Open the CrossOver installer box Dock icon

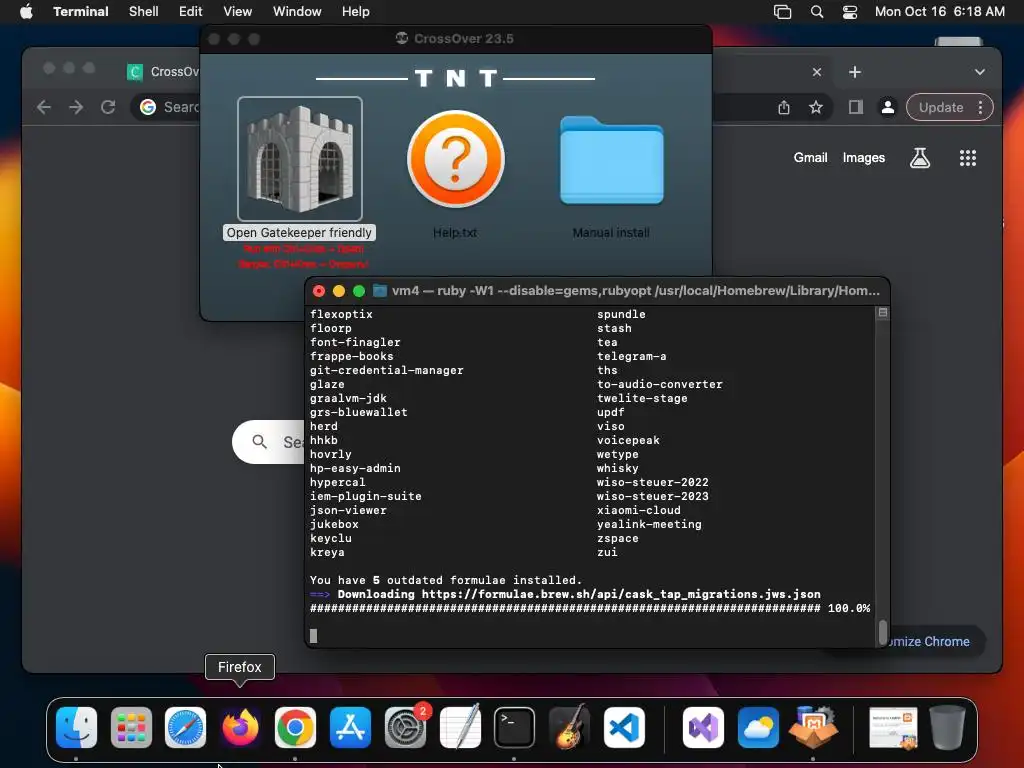pyautogui.click(x=813, y=727)
